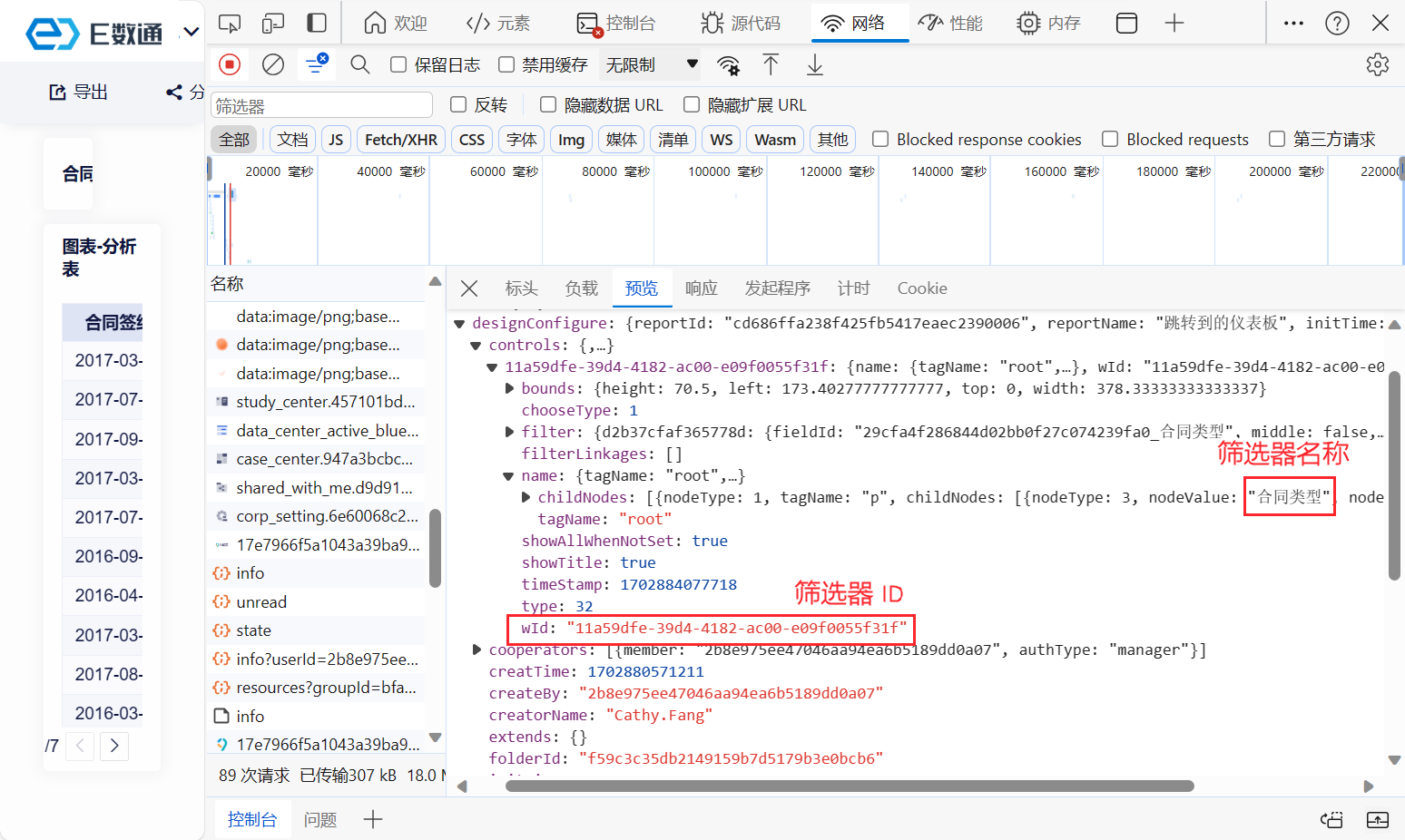Open the DevTools help icon
The height and width of the screenshot is (840, 1405).
[x=1337, y=23]
